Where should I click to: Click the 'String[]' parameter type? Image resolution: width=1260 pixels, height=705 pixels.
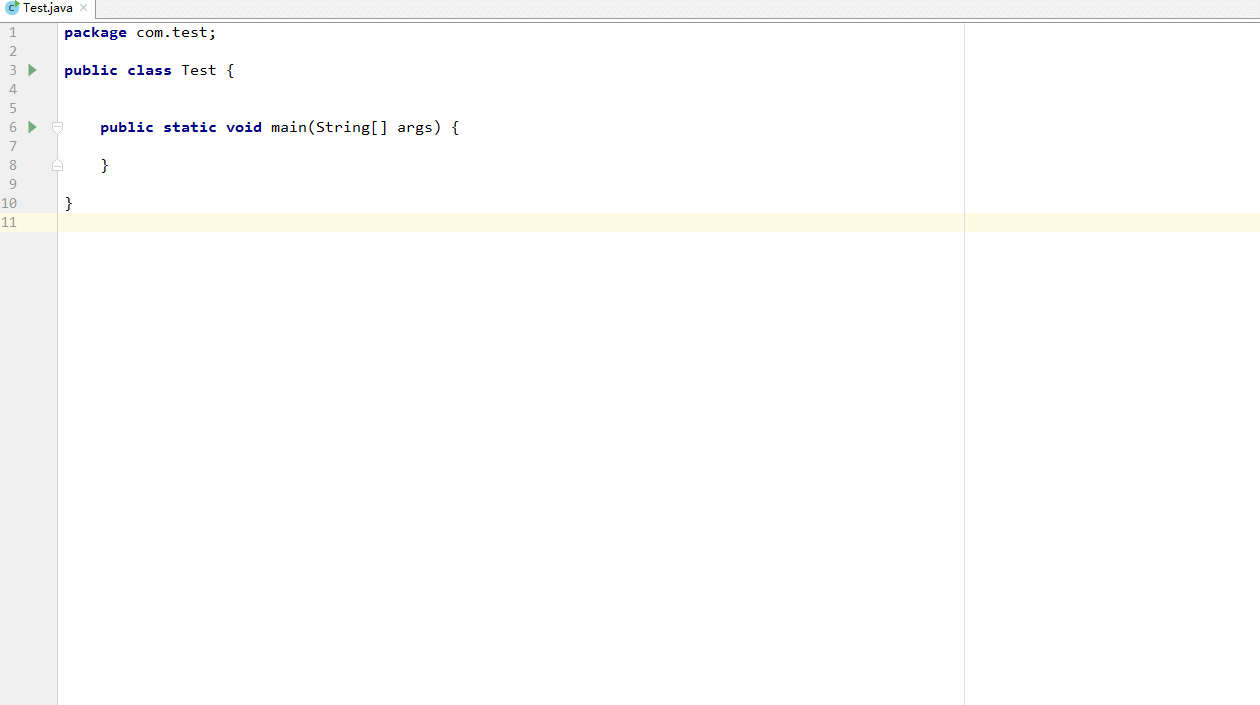coord(351,127)
